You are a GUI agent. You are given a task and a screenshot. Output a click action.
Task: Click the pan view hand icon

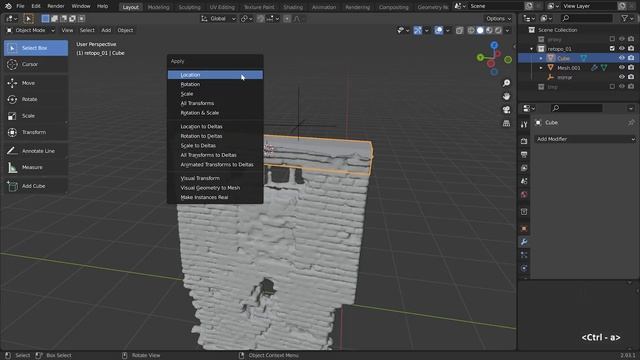[507, 97]
